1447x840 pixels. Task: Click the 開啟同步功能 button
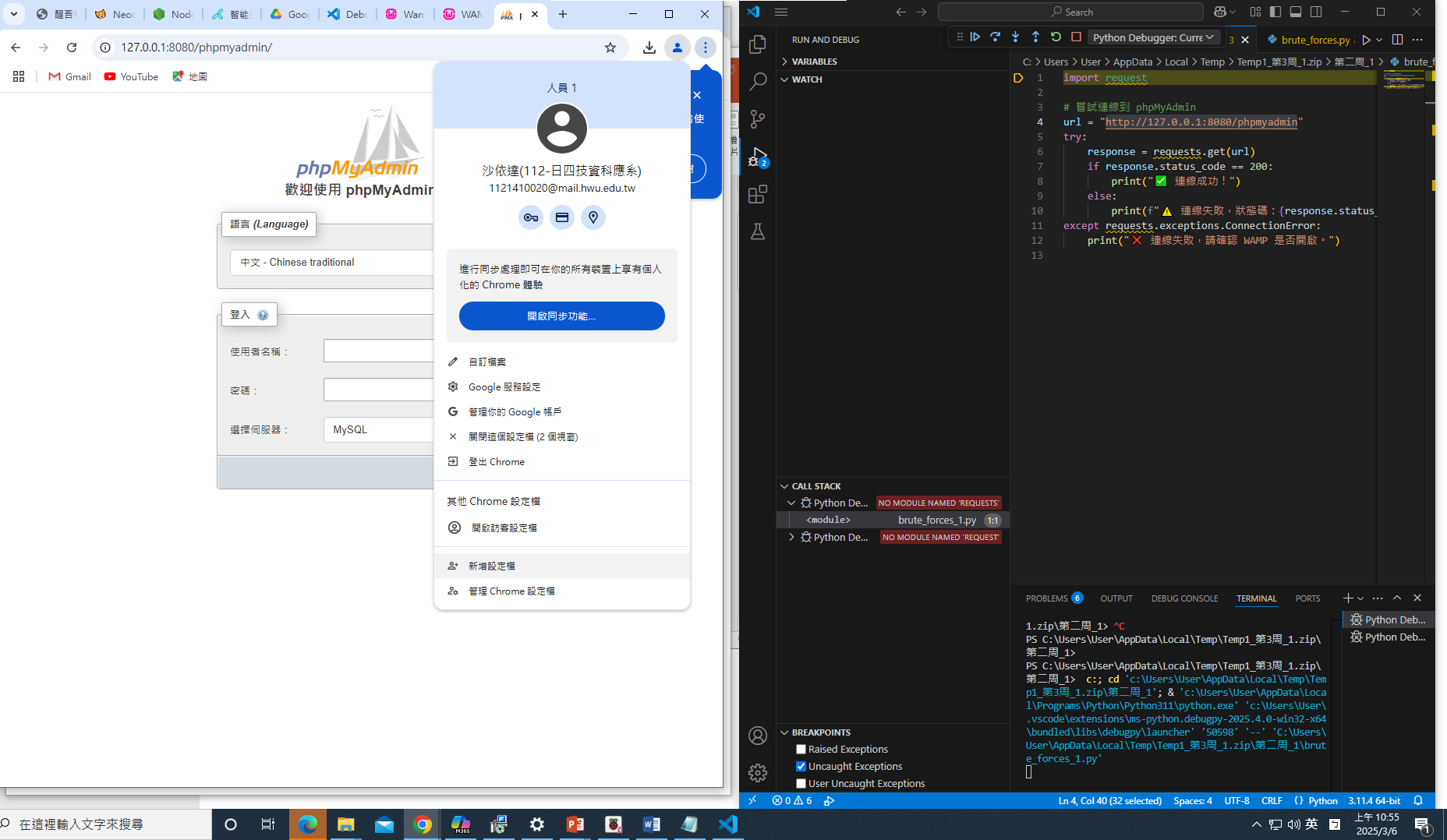tap(561, 316)
